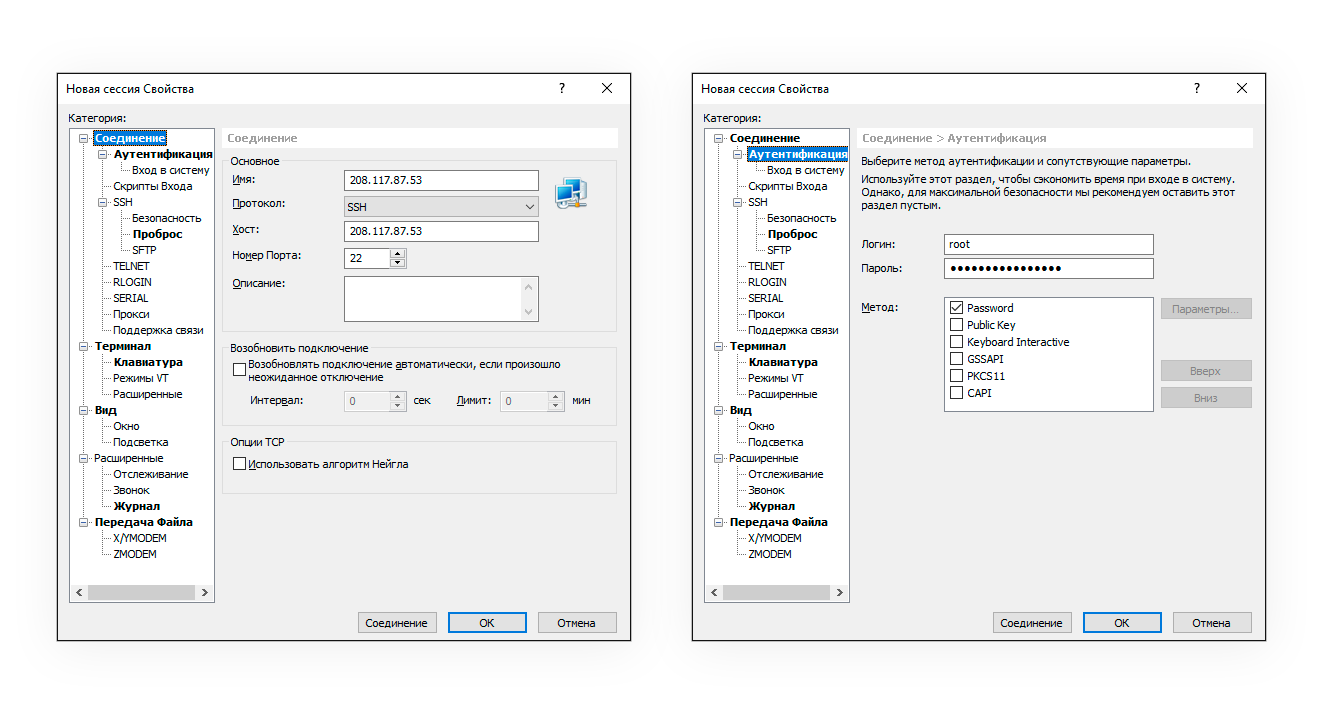The image size is (1322, 714).
Task: Select Прокси in the connection dialog tree
Action: tap(131, 315)
